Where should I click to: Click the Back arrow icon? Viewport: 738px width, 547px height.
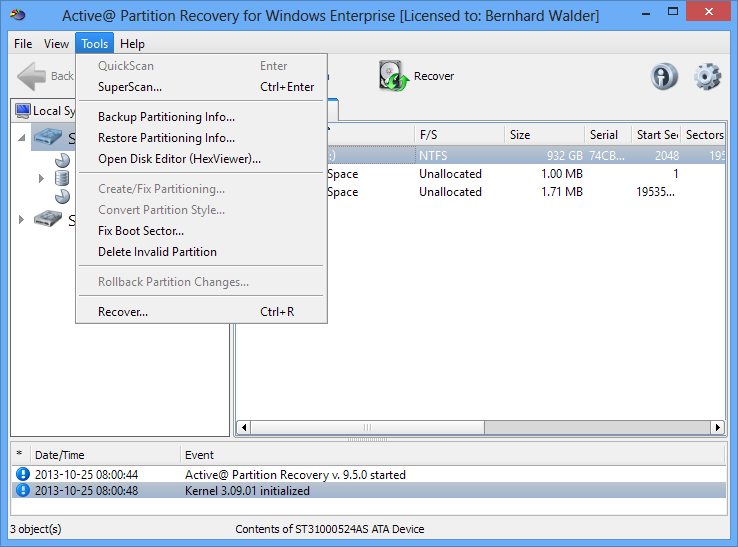pyautogui.click(x=32, y=76)
